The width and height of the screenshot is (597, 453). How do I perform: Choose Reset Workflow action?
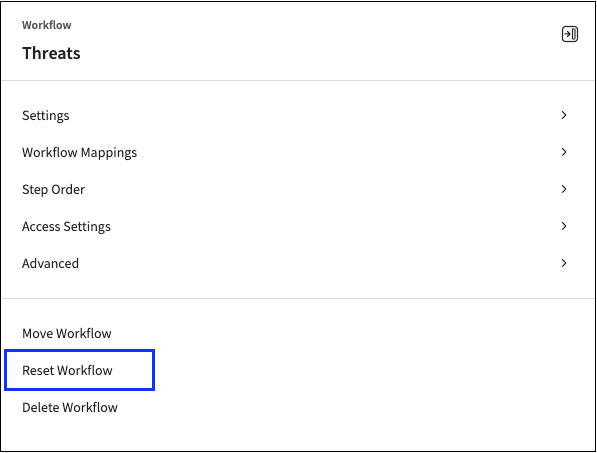pos(67,370)
